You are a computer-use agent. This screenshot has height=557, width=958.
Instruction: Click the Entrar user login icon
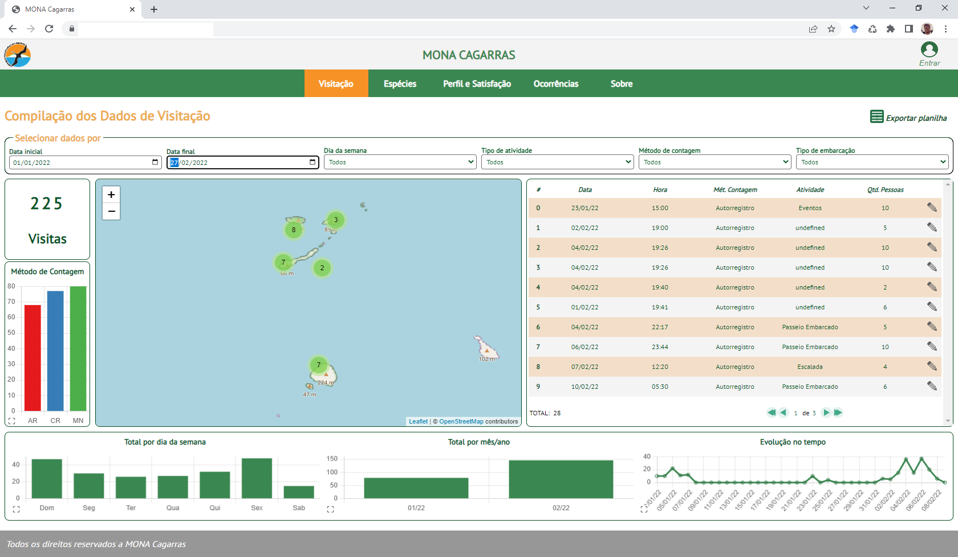pos(929,50)
